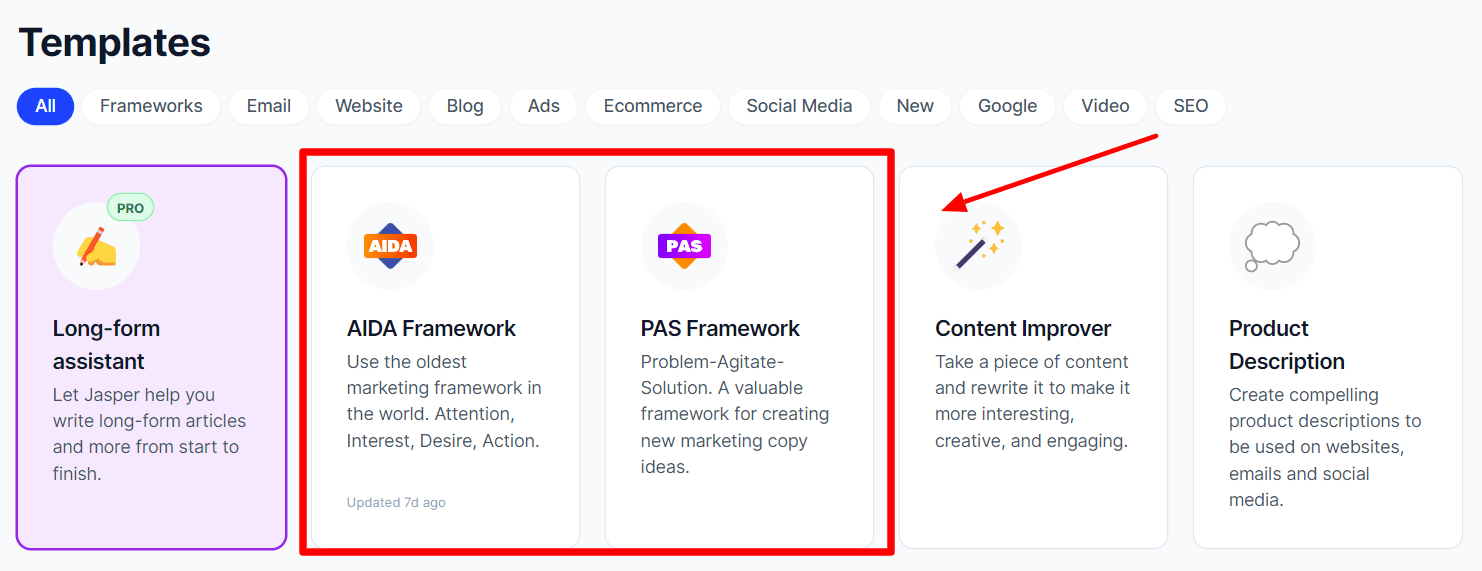The width and height of the screenshot is (1482, 571).
Task: Select the Ecommerce filter
Action: [x=653, y=106]
